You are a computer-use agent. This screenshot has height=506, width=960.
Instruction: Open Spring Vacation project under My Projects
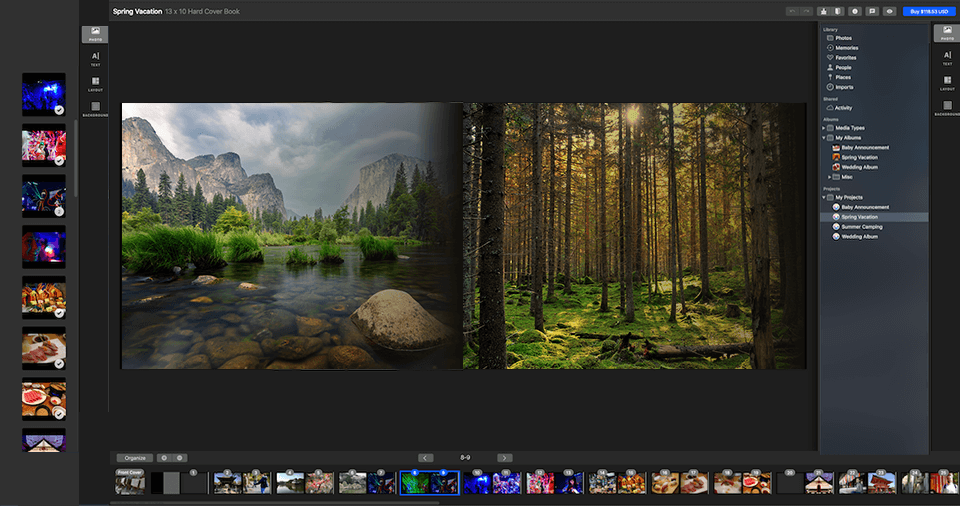pos(874,217)
